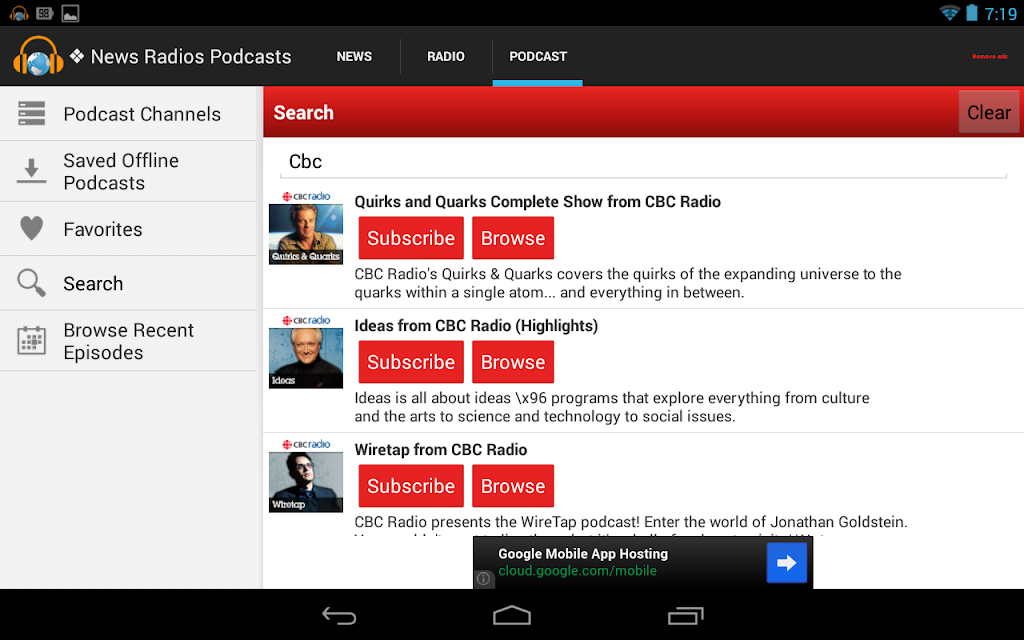Tap Google Mobile App Hosting ad text

click(583, 554)
